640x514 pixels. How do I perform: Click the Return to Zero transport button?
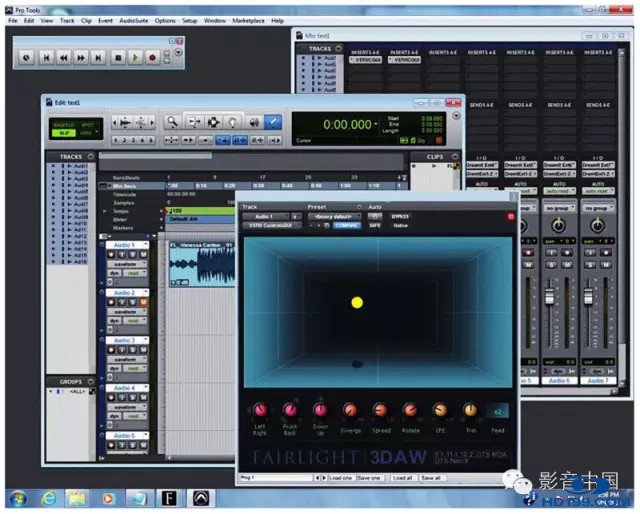pos(46,58)
